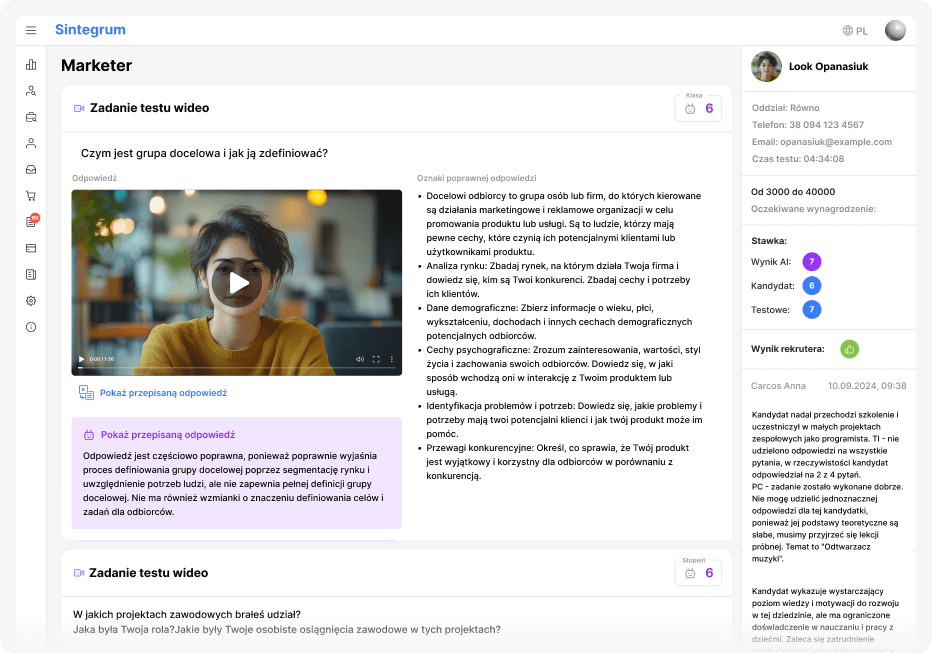This screenshot has height=653, width=932.
Task: Open the candidate search sidebar icon
Action: point(31,91)
